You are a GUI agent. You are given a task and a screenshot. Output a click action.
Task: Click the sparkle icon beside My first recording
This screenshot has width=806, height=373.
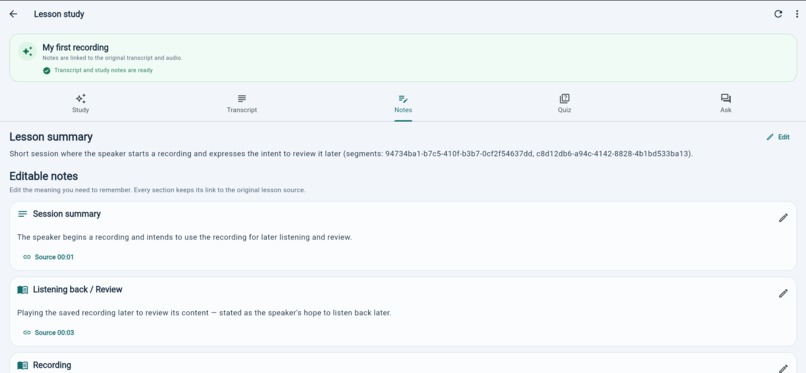27,51
